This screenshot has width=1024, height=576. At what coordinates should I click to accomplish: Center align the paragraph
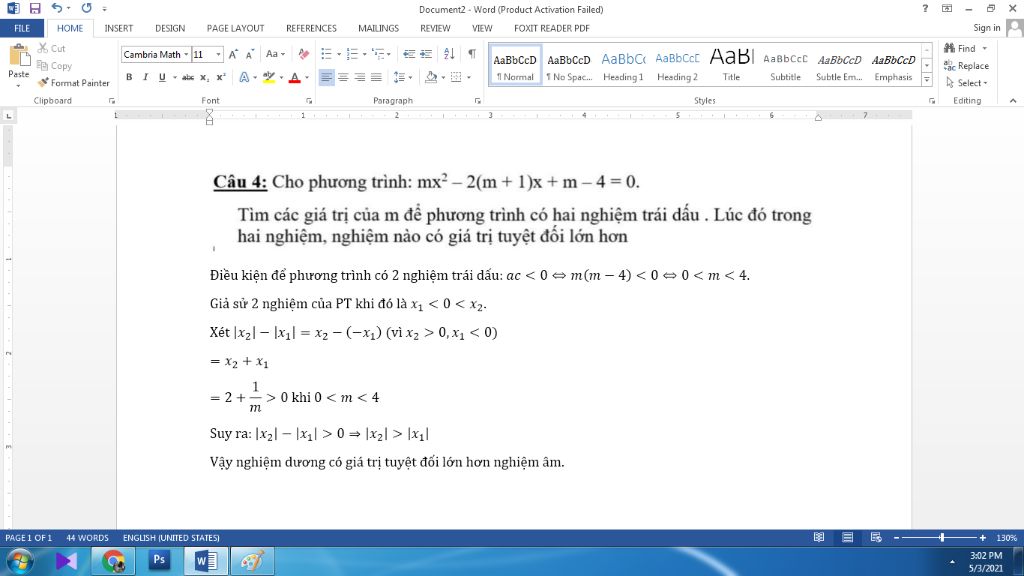[x=343, y=77]
